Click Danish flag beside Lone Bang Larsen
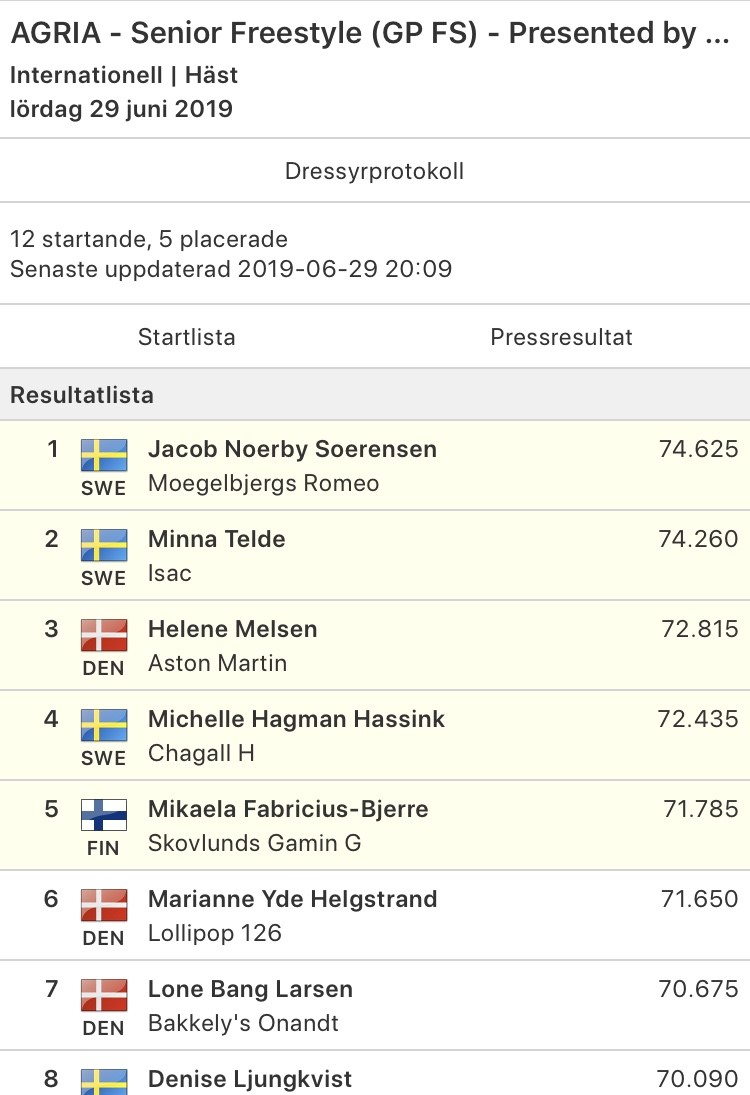750x1095 pixels. click(x=104, y=995)
